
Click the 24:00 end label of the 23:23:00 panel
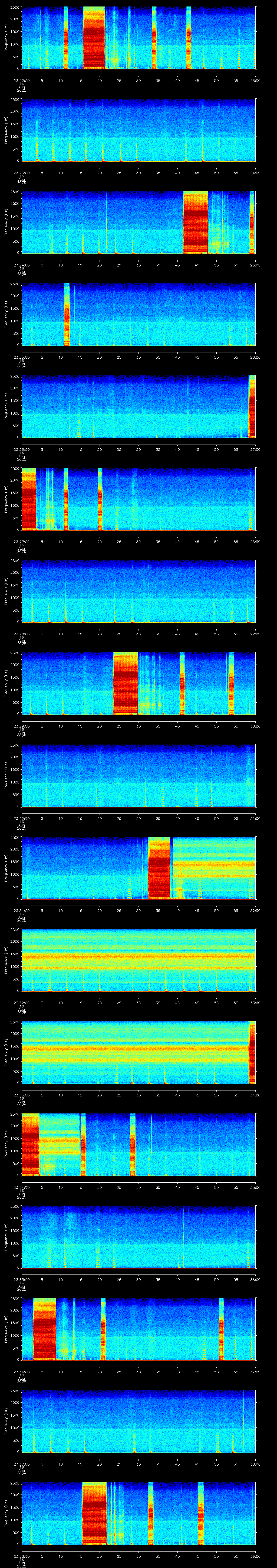tap(255, 173)
